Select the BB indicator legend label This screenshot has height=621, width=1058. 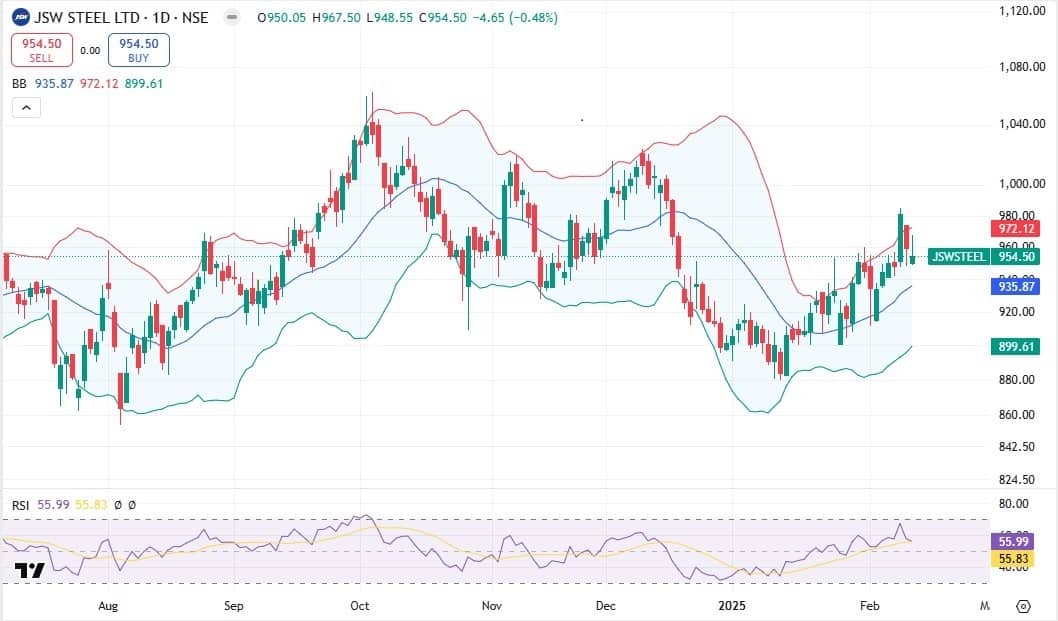[19, 84]
